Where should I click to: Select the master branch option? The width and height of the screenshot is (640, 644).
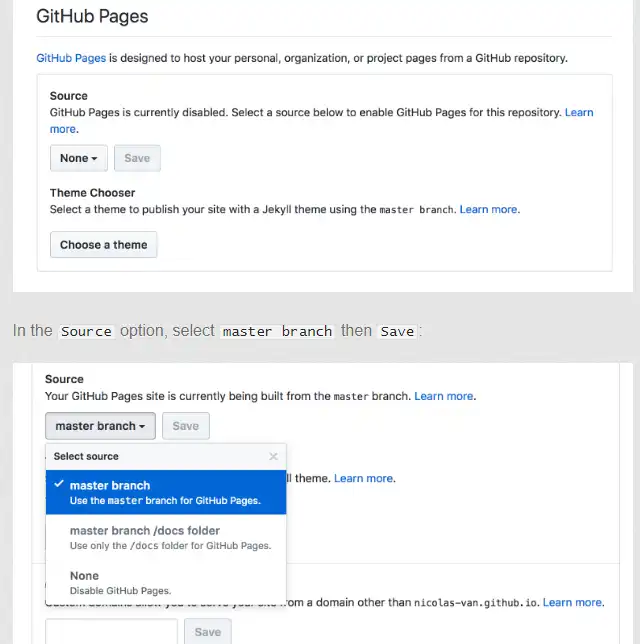166,492
